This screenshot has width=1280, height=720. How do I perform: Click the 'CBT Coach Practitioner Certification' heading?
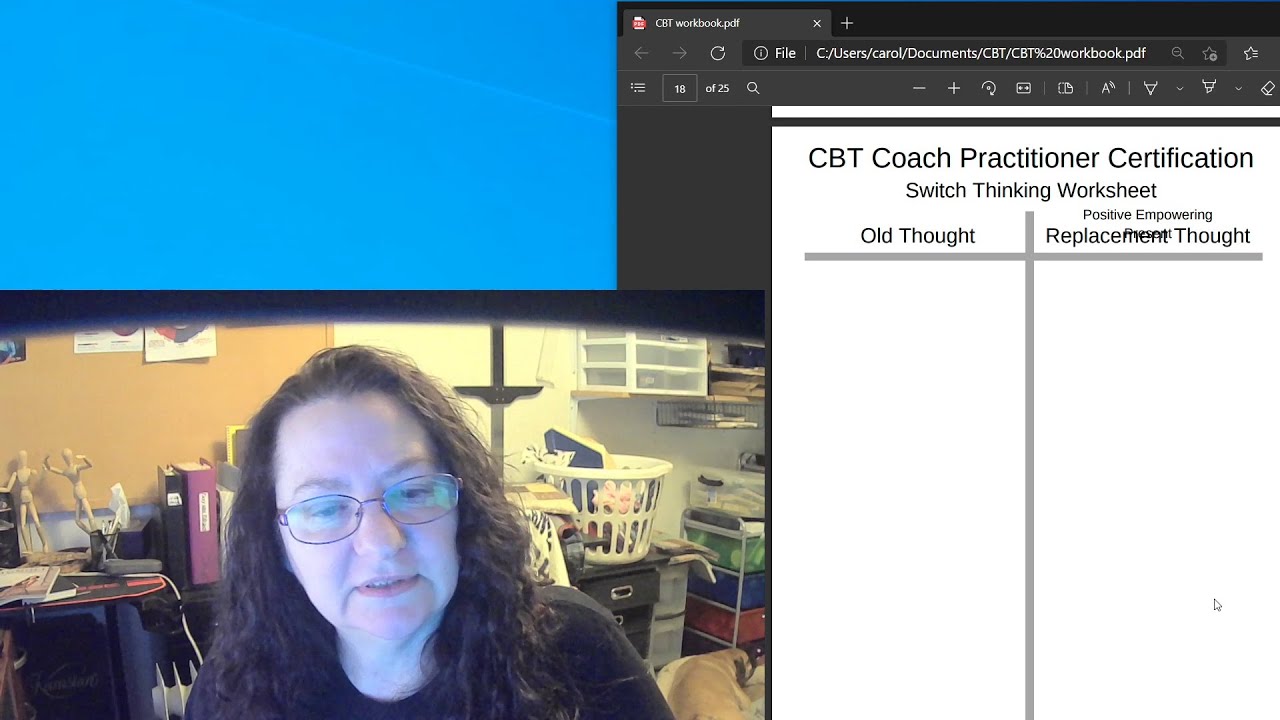point(1030,158)
